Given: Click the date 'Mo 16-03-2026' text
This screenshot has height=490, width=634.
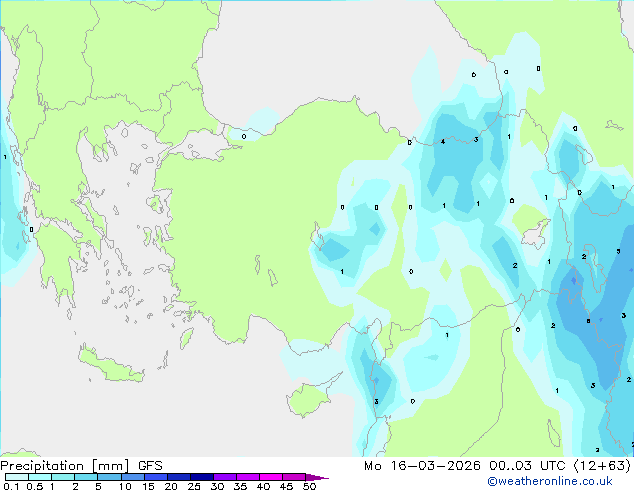Looking at the screenshot, I should point(422,466).
